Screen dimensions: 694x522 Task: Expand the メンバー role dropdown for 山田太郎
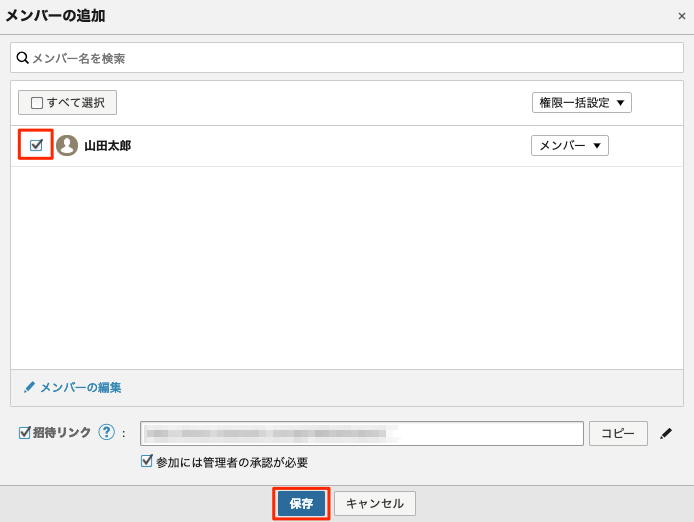[569, 145]
